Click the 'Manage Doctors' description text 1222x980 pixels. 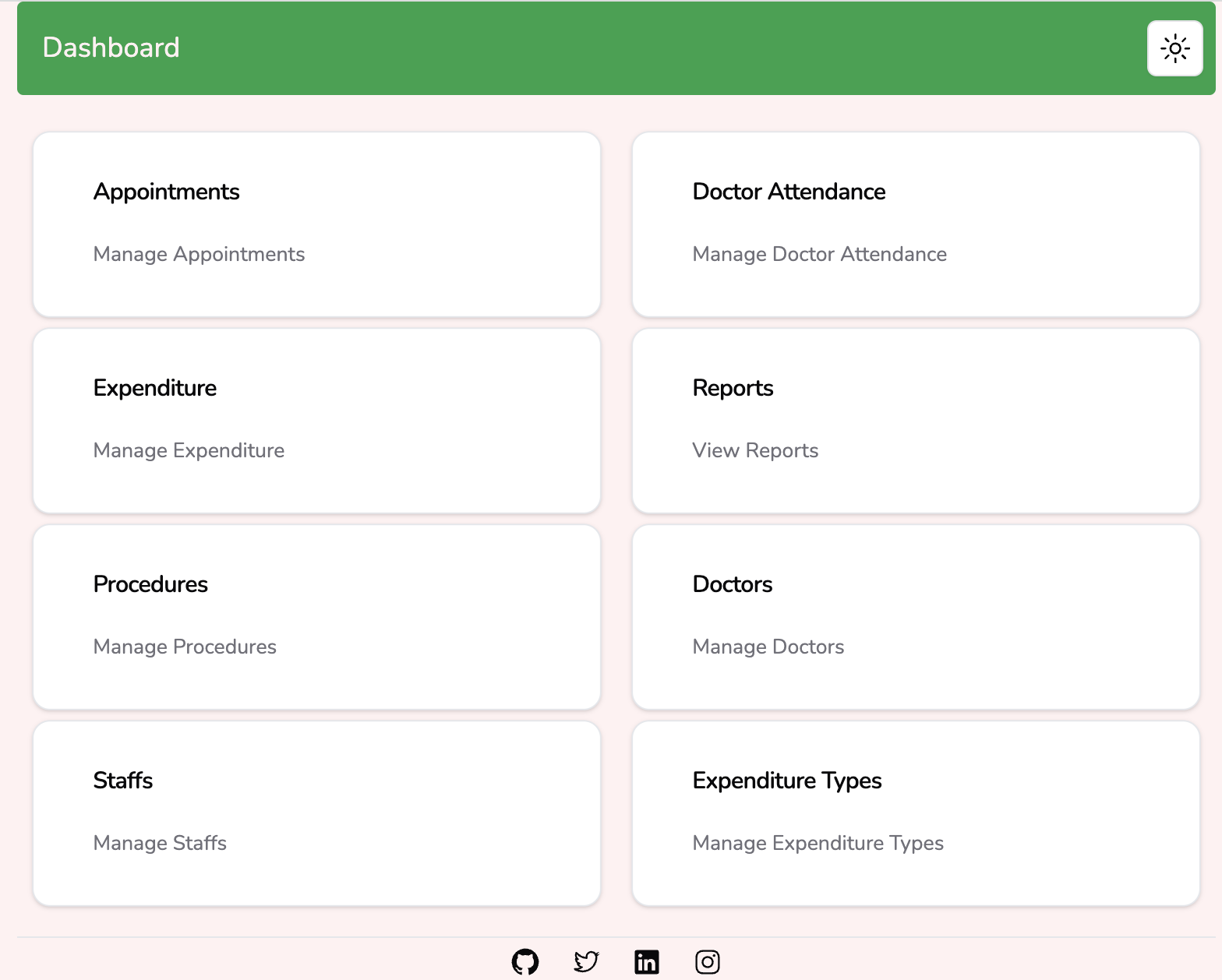[768, 647]
